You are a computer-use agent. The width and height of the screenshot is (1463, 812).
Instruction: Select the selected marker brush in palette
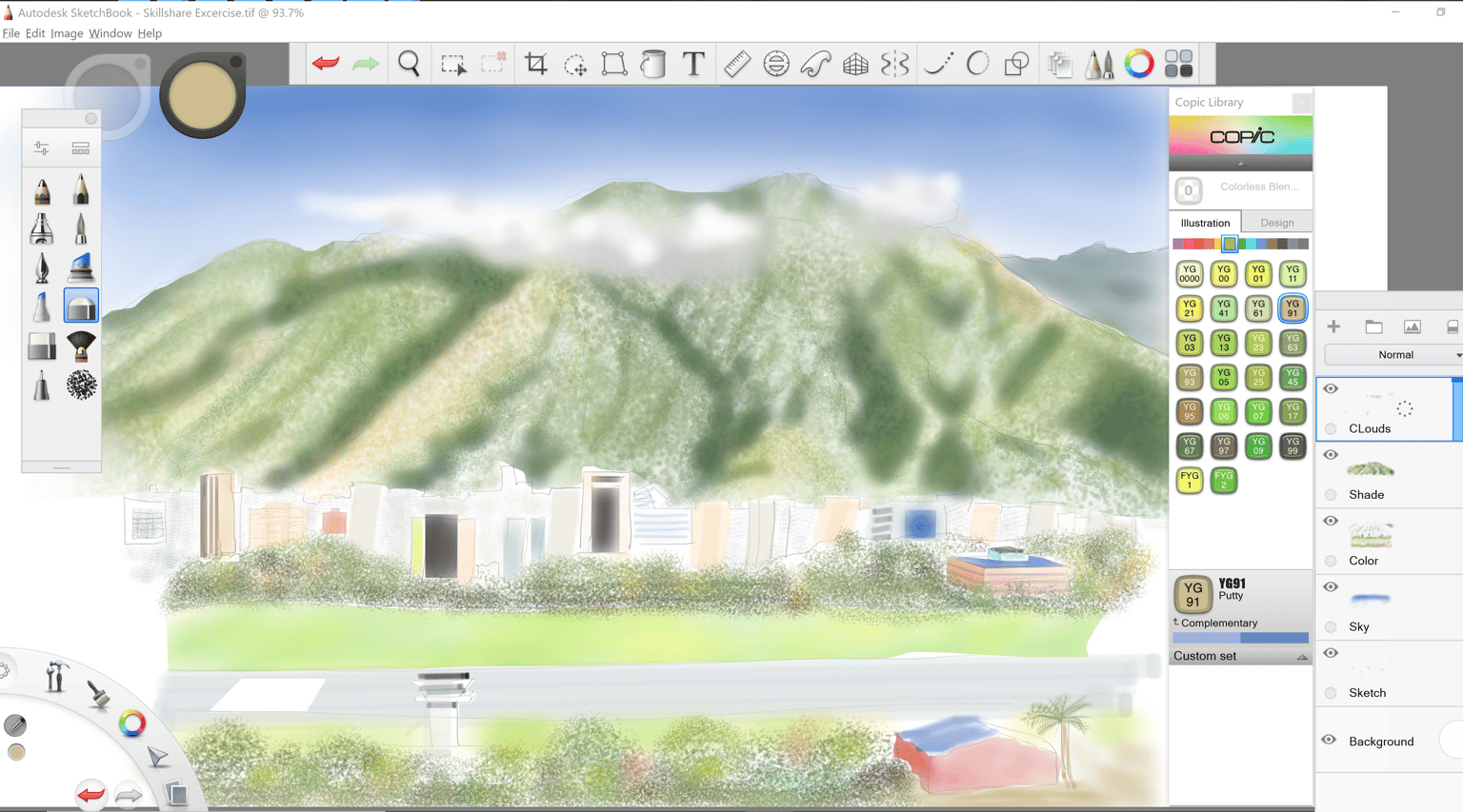pos(81,307)
